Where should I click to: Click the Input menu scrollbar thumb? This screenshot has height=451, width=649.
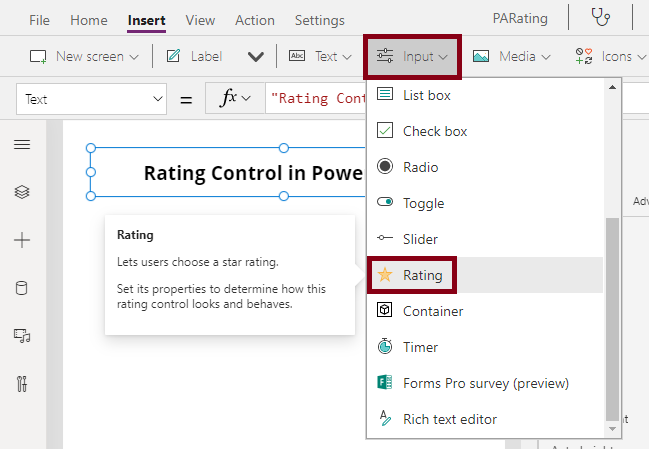[612, 319]
